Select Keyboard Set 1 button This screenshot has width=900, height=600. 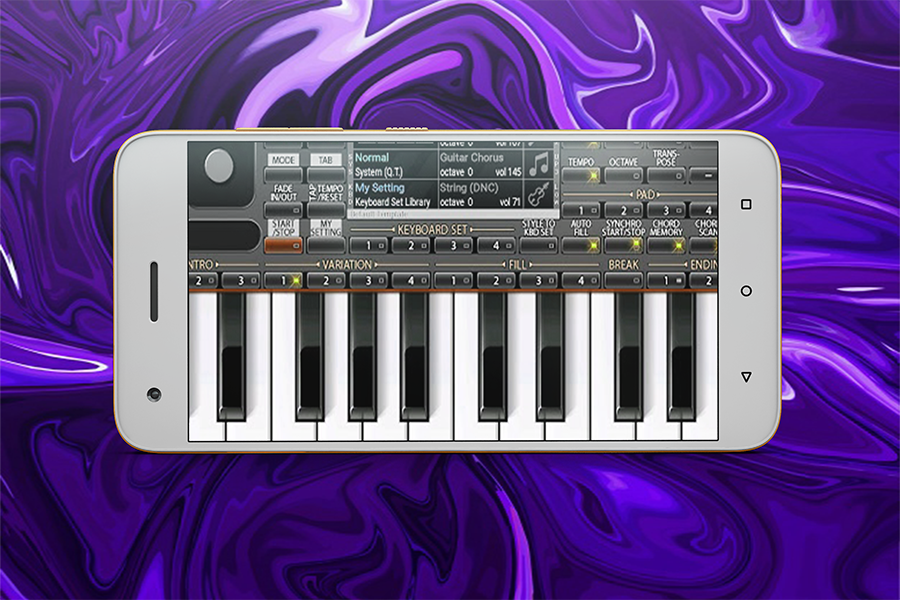[x=368, y=246]
